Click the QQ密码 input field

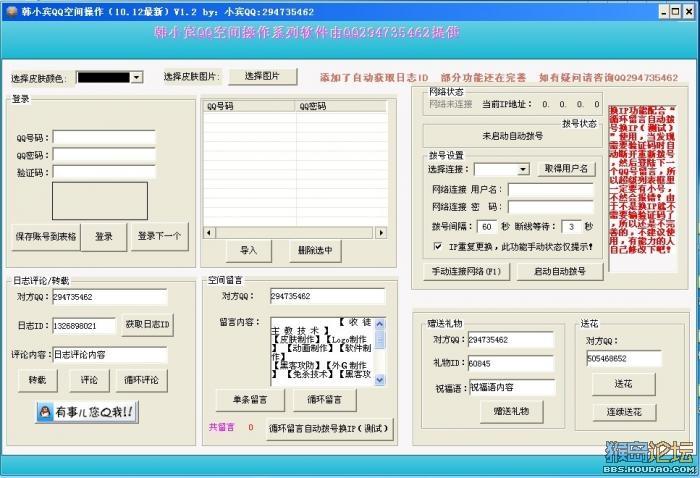click(104, 154)
